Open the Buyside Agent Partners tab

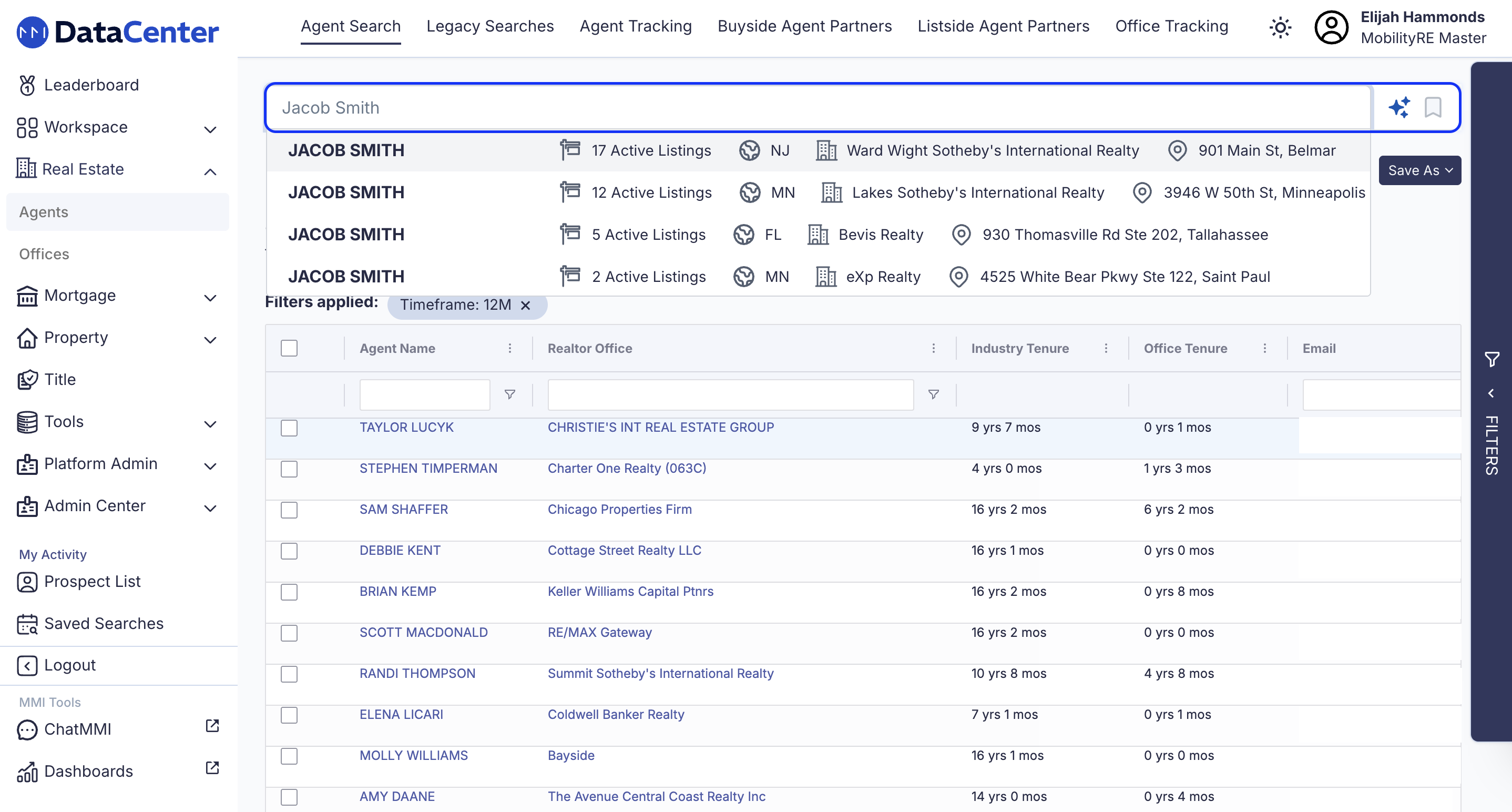tap(804, 26)
